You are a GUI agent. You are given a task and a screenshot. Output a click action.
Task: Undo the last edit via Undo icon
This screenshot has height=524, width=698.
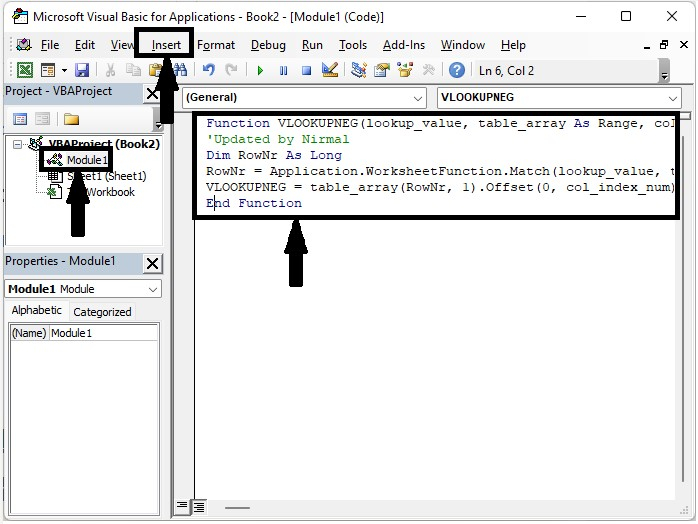point(208,70)
